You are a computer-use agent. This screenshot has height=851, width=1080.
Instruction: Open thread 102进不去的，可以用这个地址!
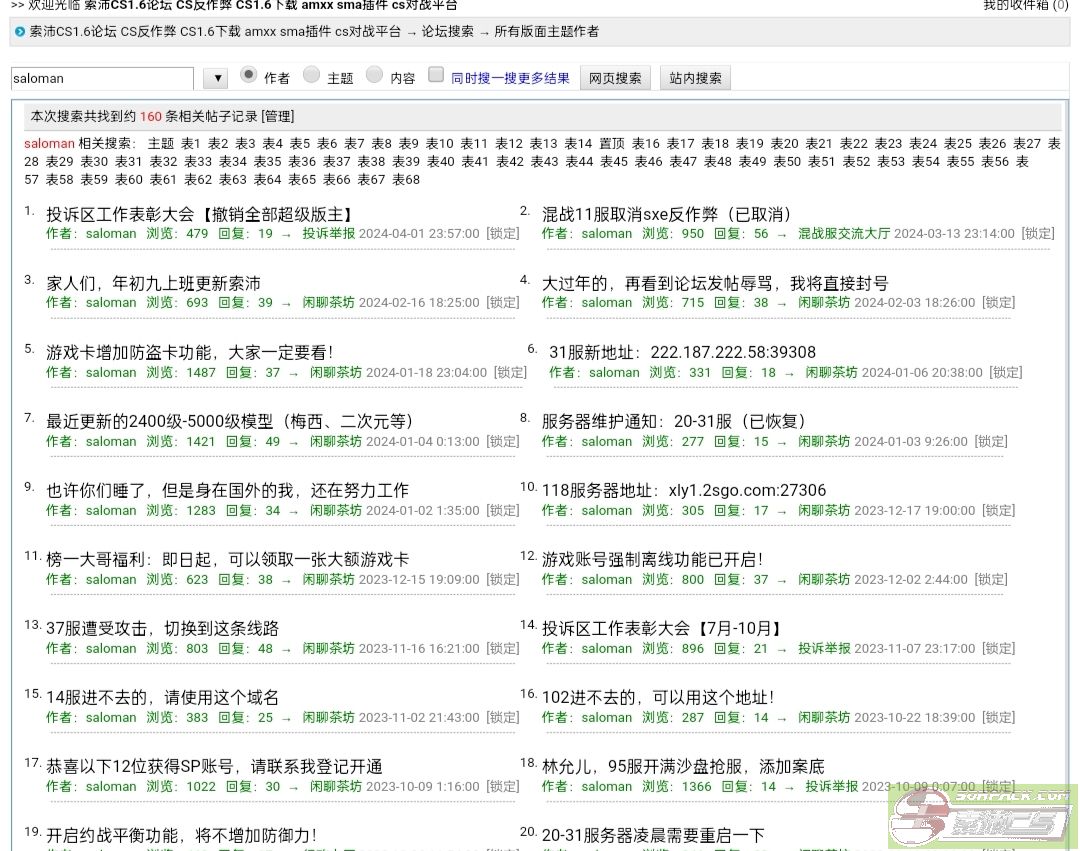coord(658,697)
